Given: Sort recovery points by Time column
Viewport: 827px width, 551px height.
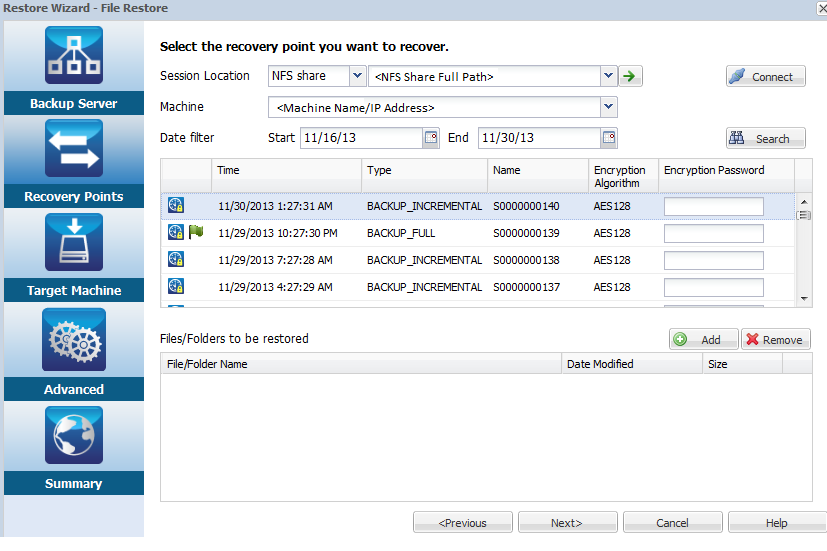Looking at the screenshot, I should 286,171.
